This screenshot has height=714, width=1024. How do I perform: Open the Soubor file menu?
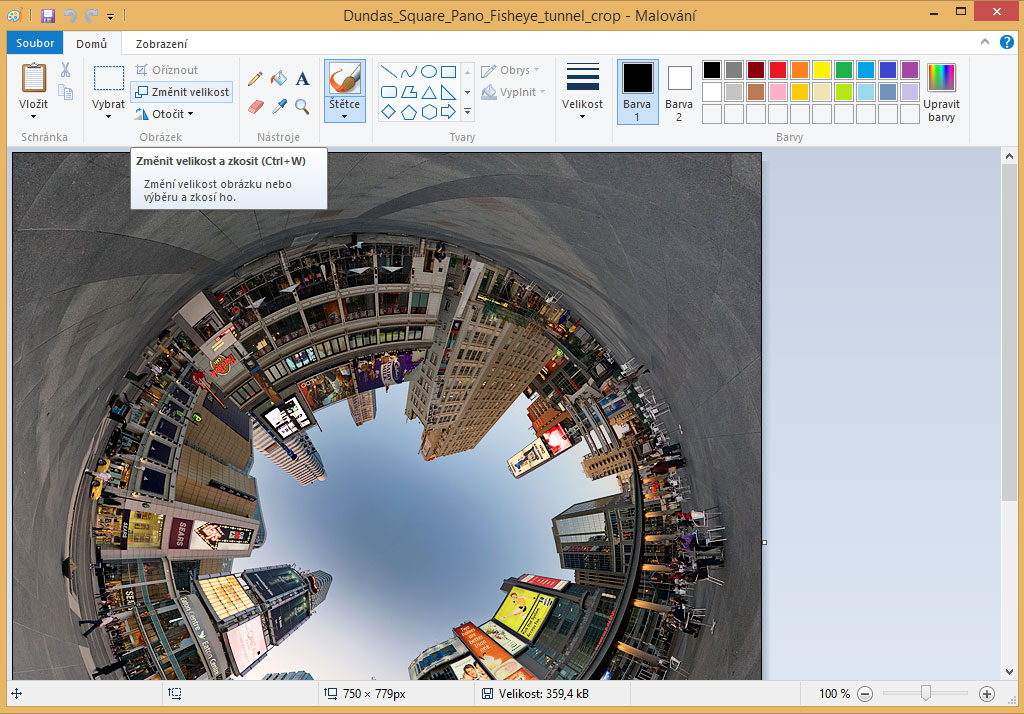pyautogui.click(x=35, y=43)
